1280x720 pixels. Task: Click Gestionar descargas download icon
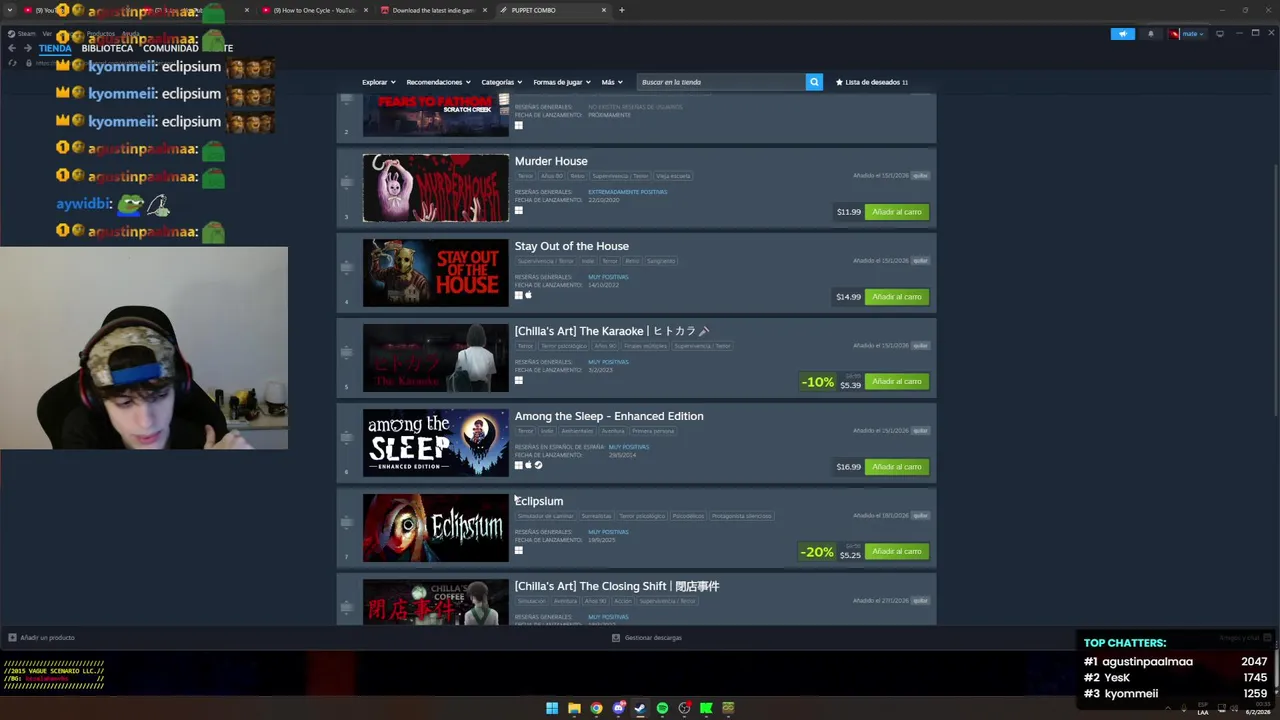(x=616, y=637)
